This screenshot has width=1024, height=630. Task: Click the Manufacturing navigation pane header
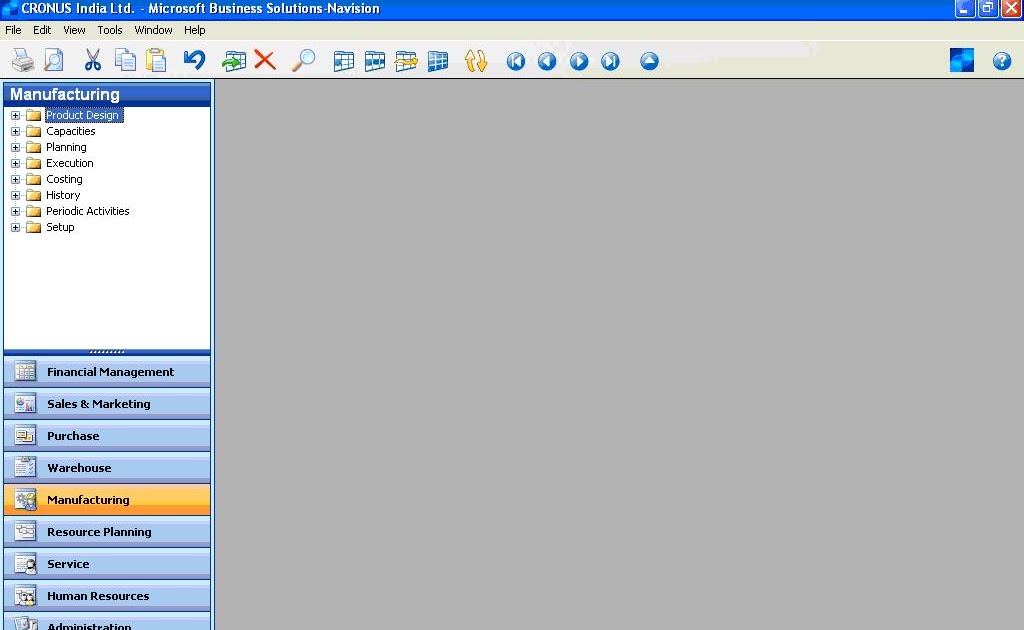tap(107, 94)
